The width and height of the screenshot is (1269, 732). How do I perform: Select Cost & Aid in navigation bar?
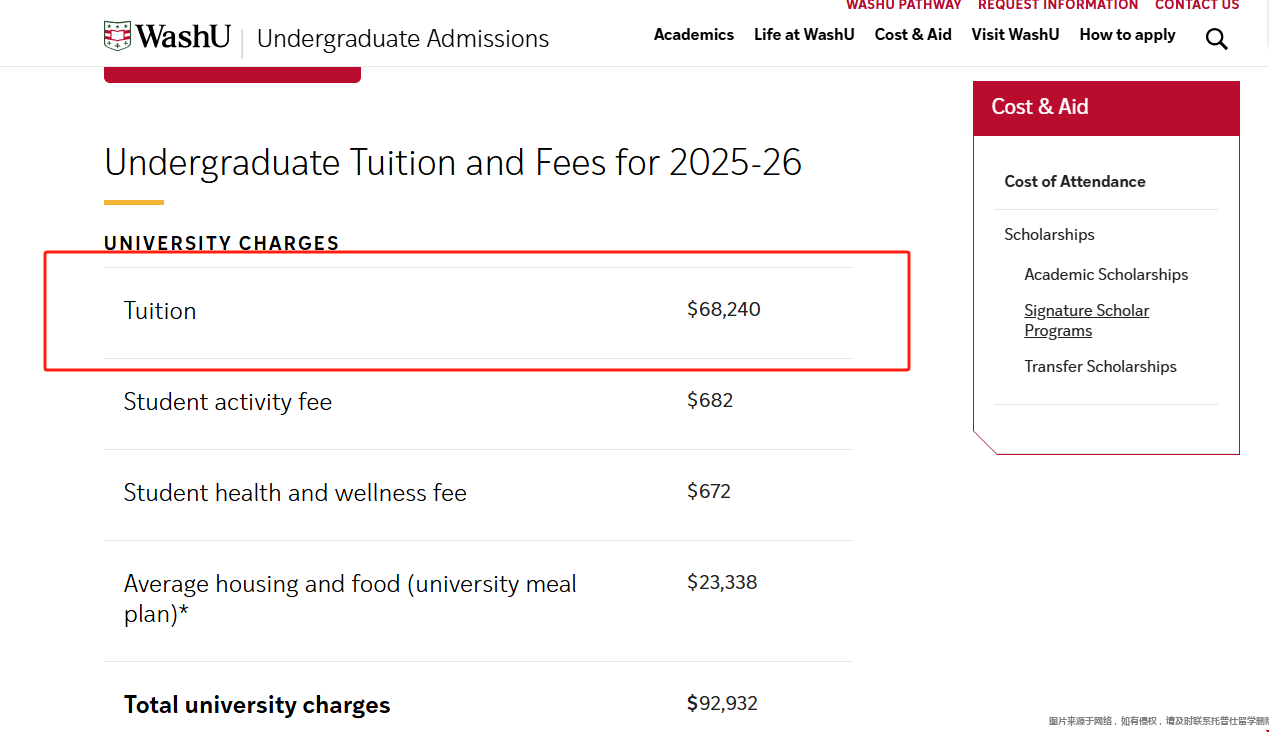point(913,35)
